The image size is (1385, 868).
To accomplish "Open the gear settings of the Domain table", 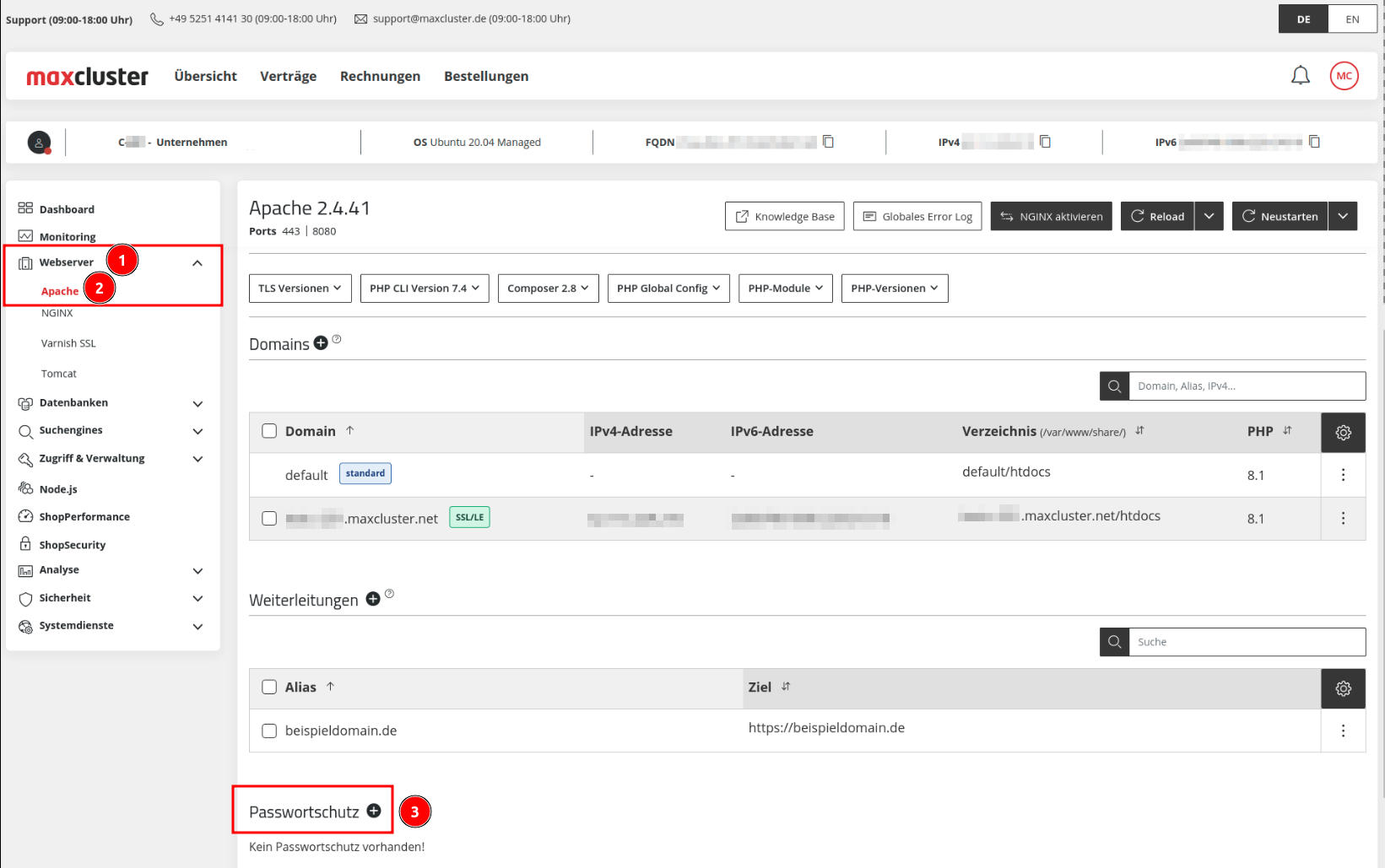I will (1343, 432).
